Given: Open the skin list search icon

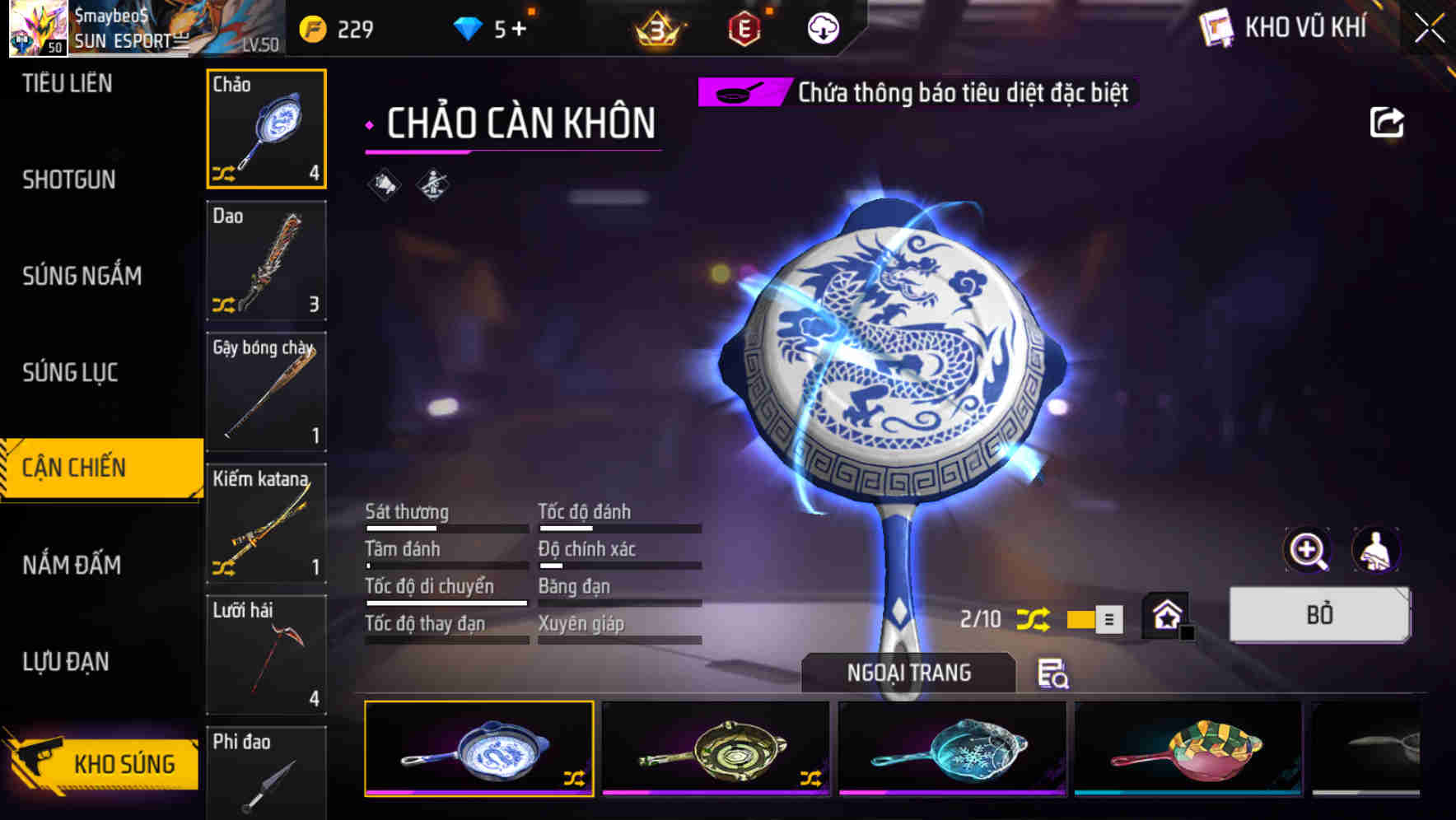Looking at the screenshot, I should click(1052, 673).
